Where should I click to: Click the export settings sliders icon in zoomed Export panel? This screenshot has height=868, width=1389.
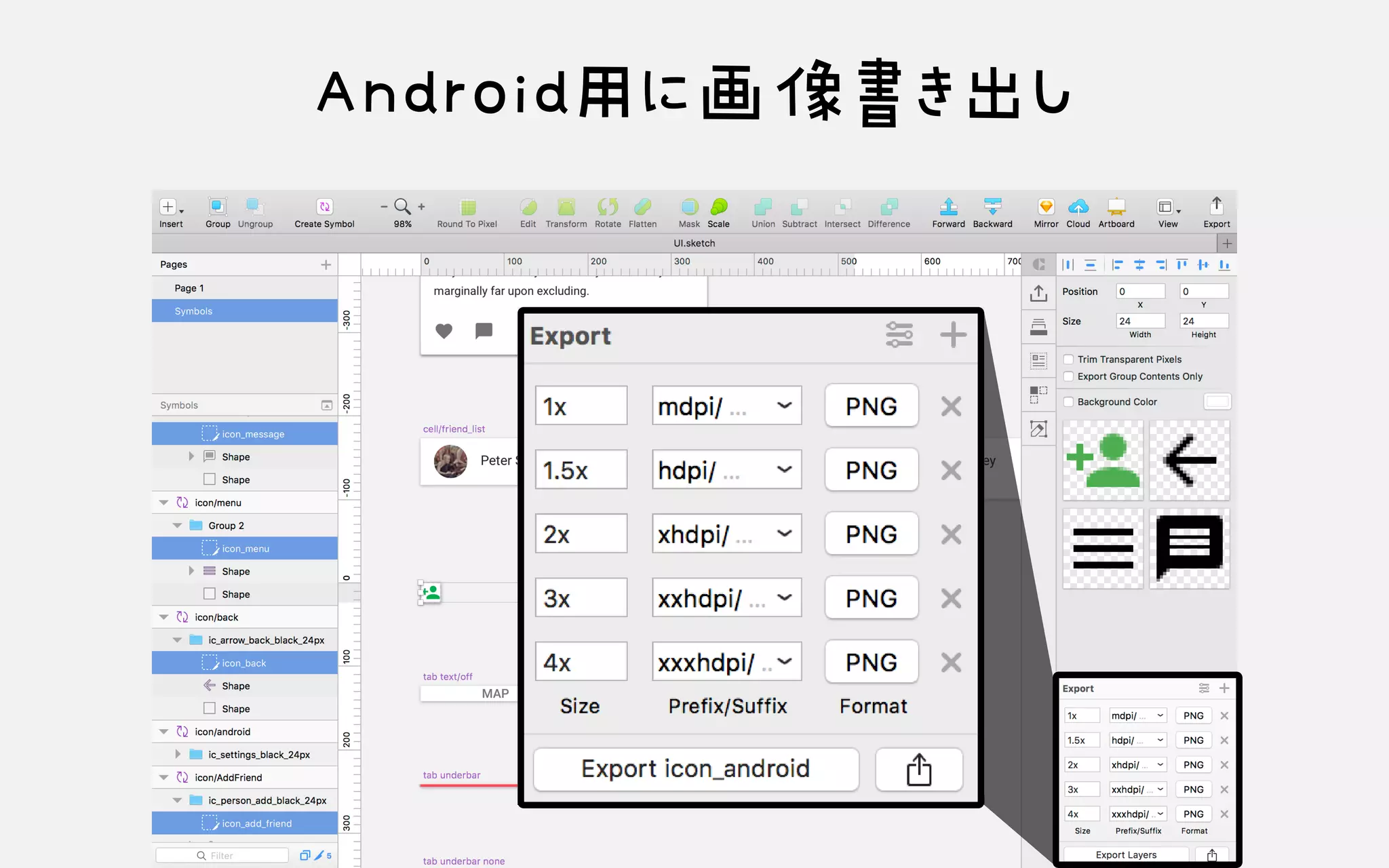pos(899,335)
